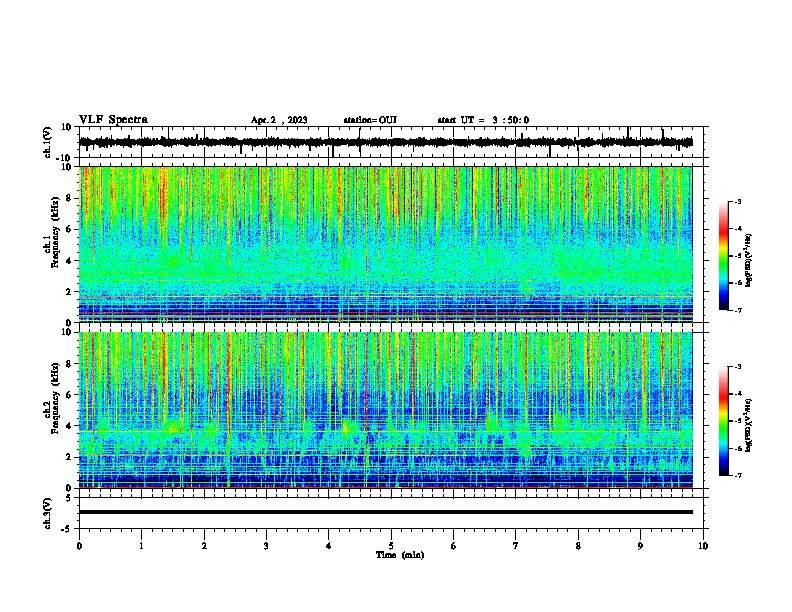Viewport: 792px width, 612px height.
Task: Select the date label "Apr. 2 , 2023"
Action: (x=279, y=120)
